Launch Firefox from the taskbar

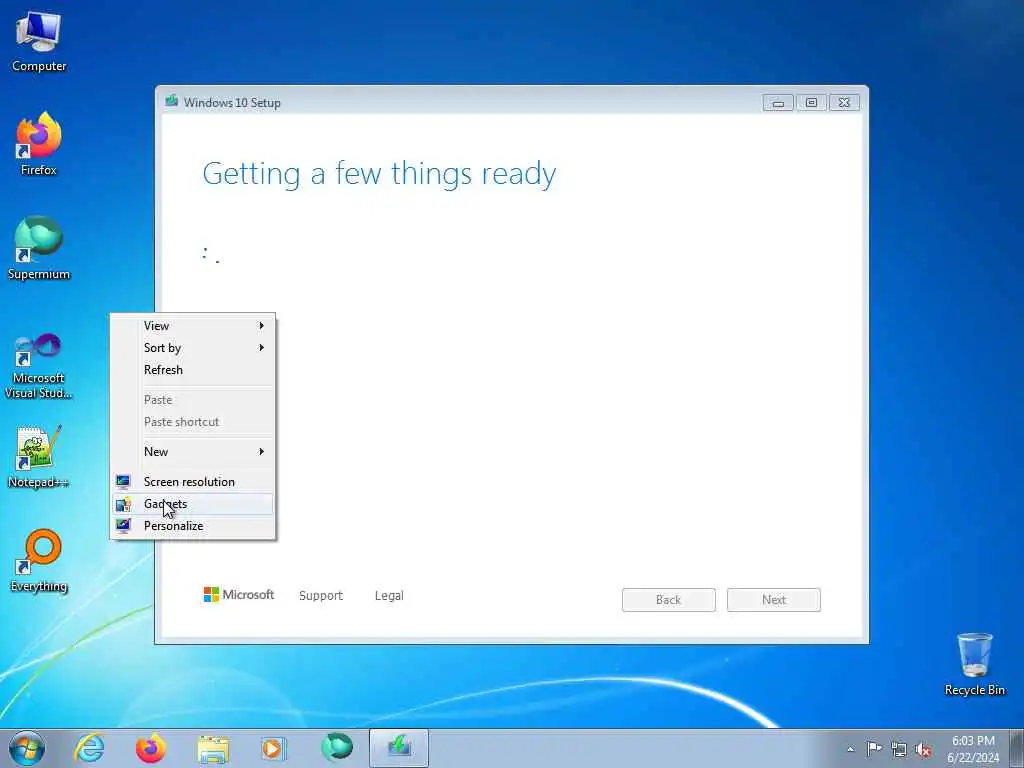[150, 748]
